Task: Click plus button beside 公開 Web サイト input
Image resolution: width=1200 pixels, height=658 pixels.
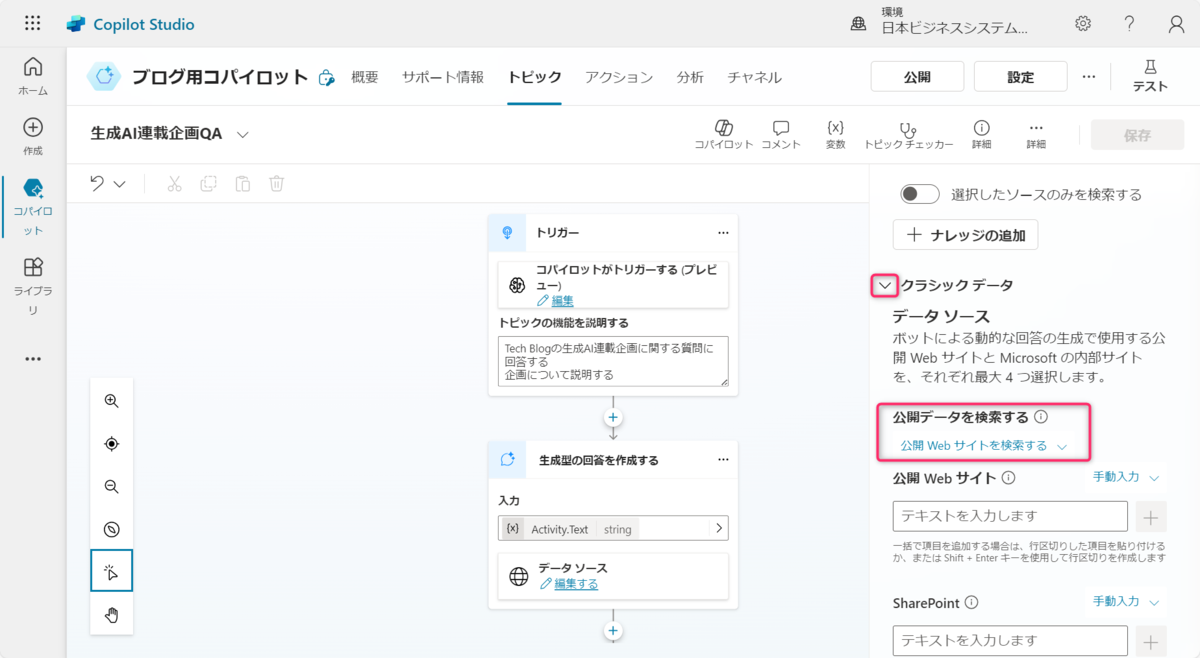Action: point(1151,517)
